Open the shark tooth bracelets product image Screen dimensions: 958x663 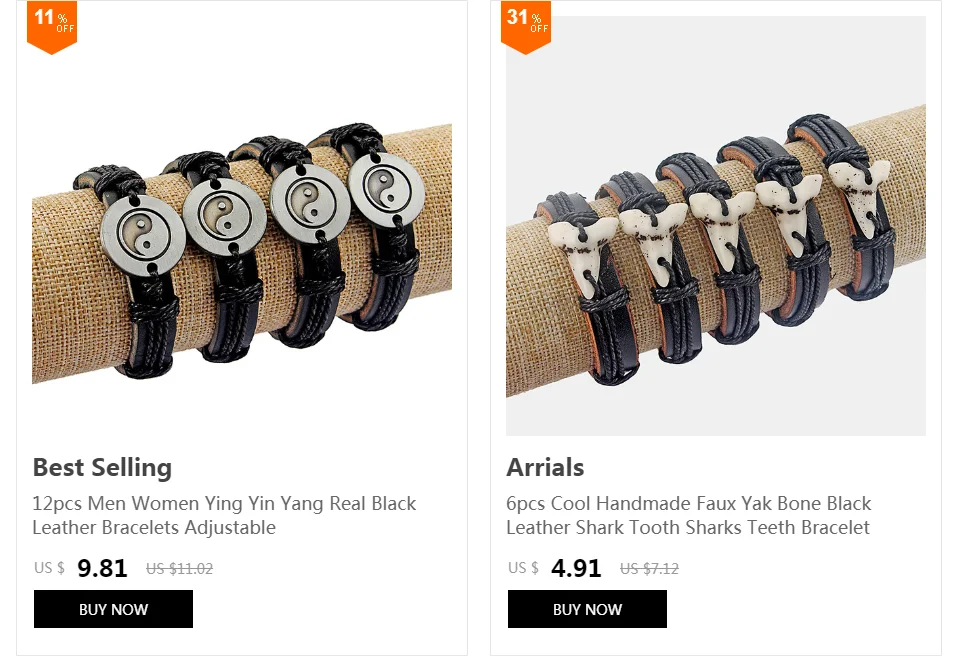(x=715, y=226)
